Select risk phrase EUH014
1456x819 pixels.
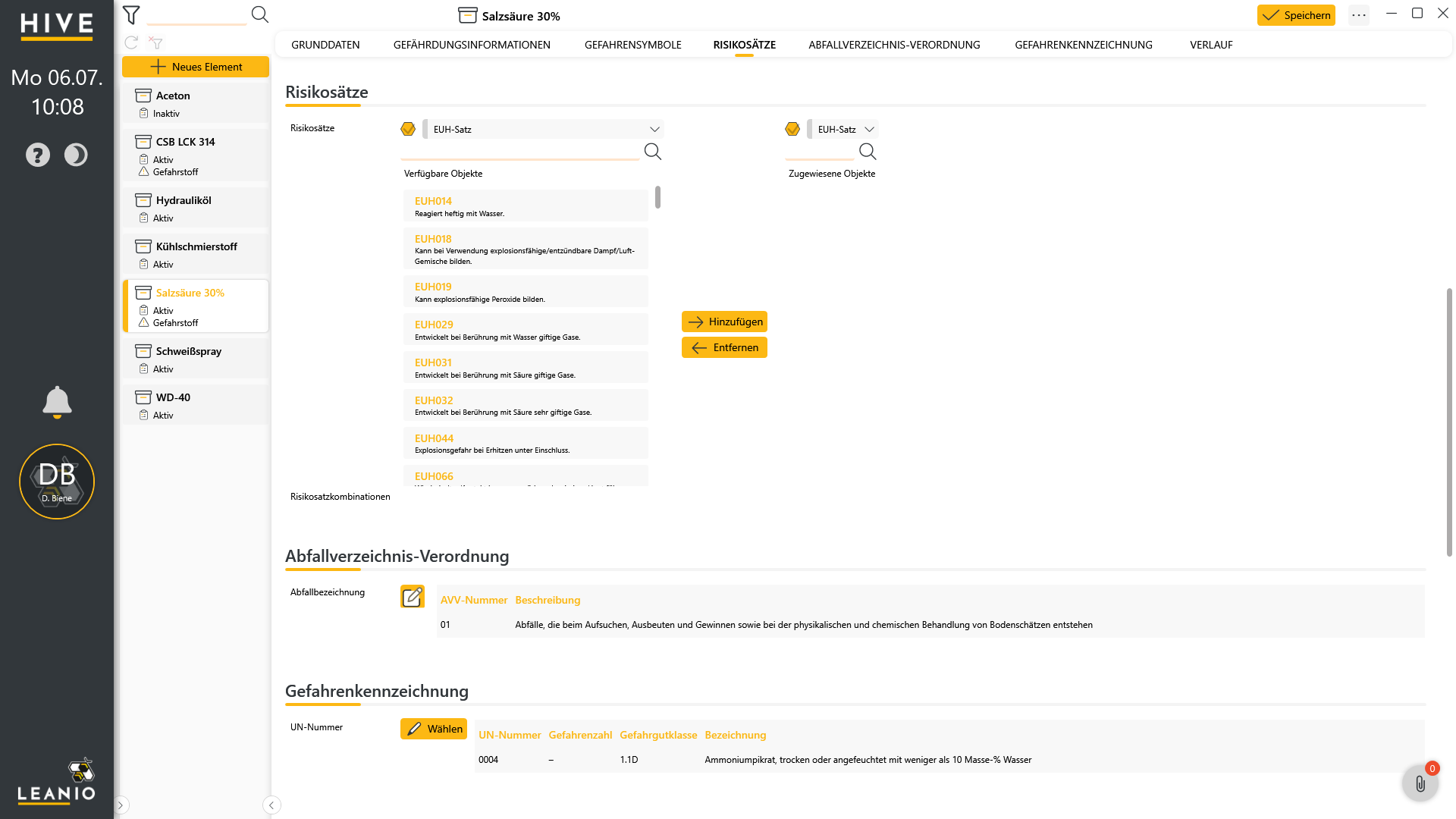point(526,206)
